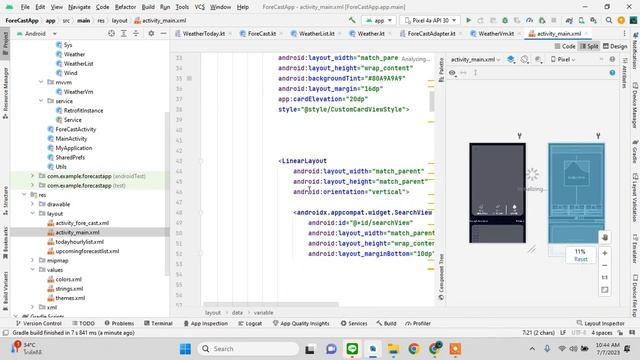Open Google Chrome from the taskbar
The height and width of the screenshot is (360, 640).
tap(414, 349)
